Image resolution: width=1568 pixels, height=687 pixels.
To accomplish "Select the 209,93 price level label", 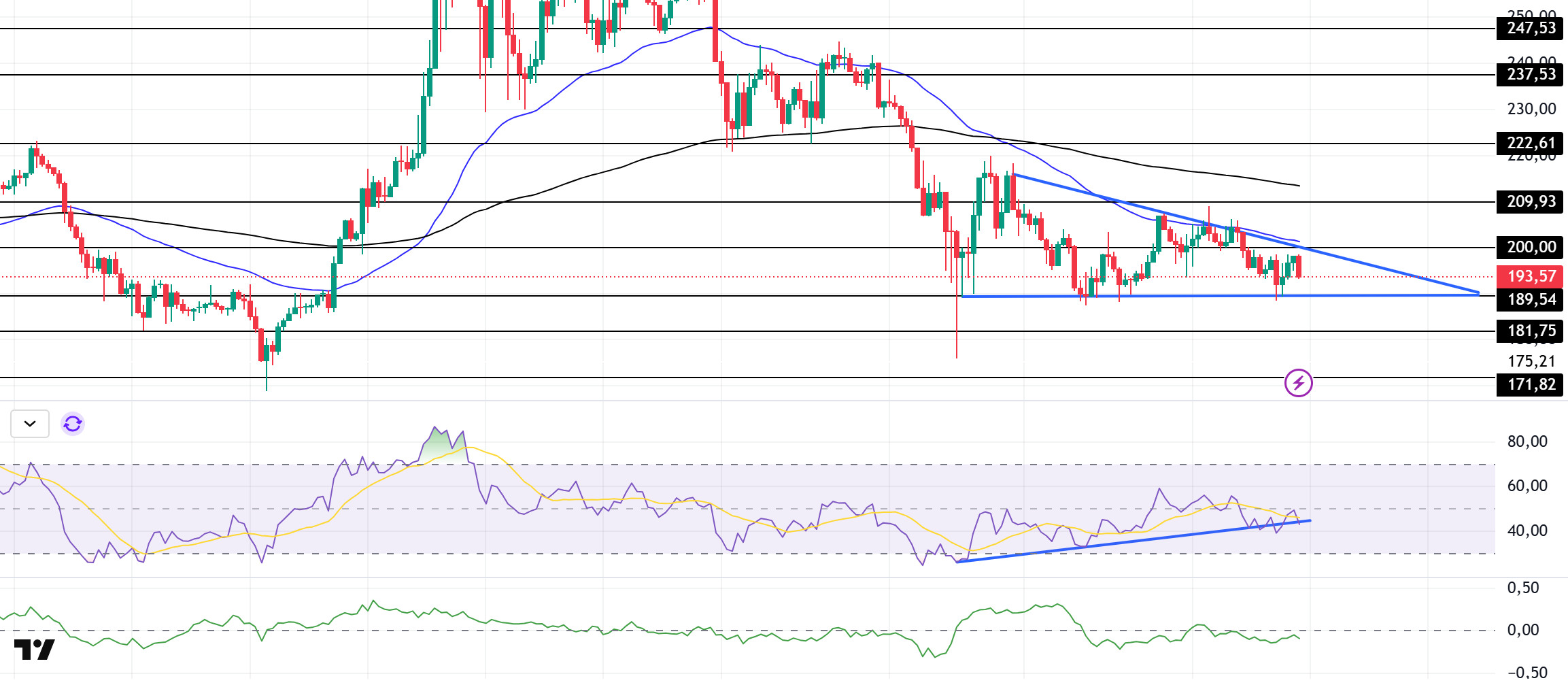I will [x=1531, y=201].
